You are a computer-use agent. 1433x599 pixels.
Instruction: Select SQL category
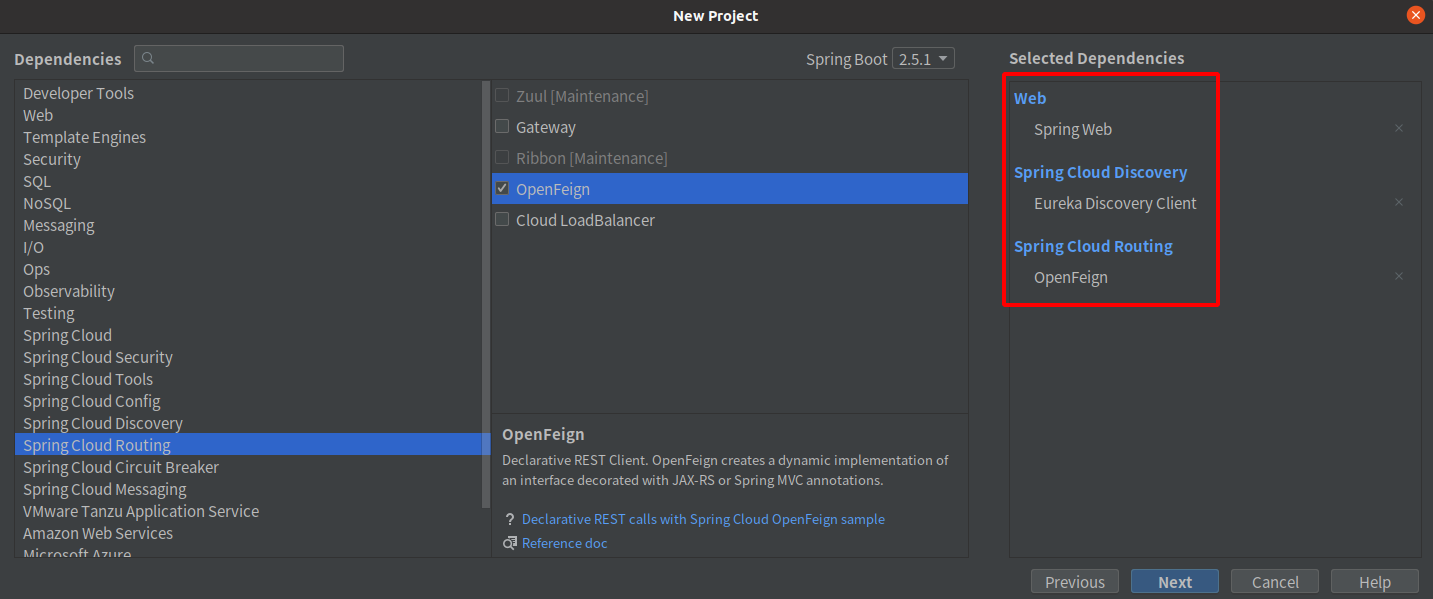[248, 181]
